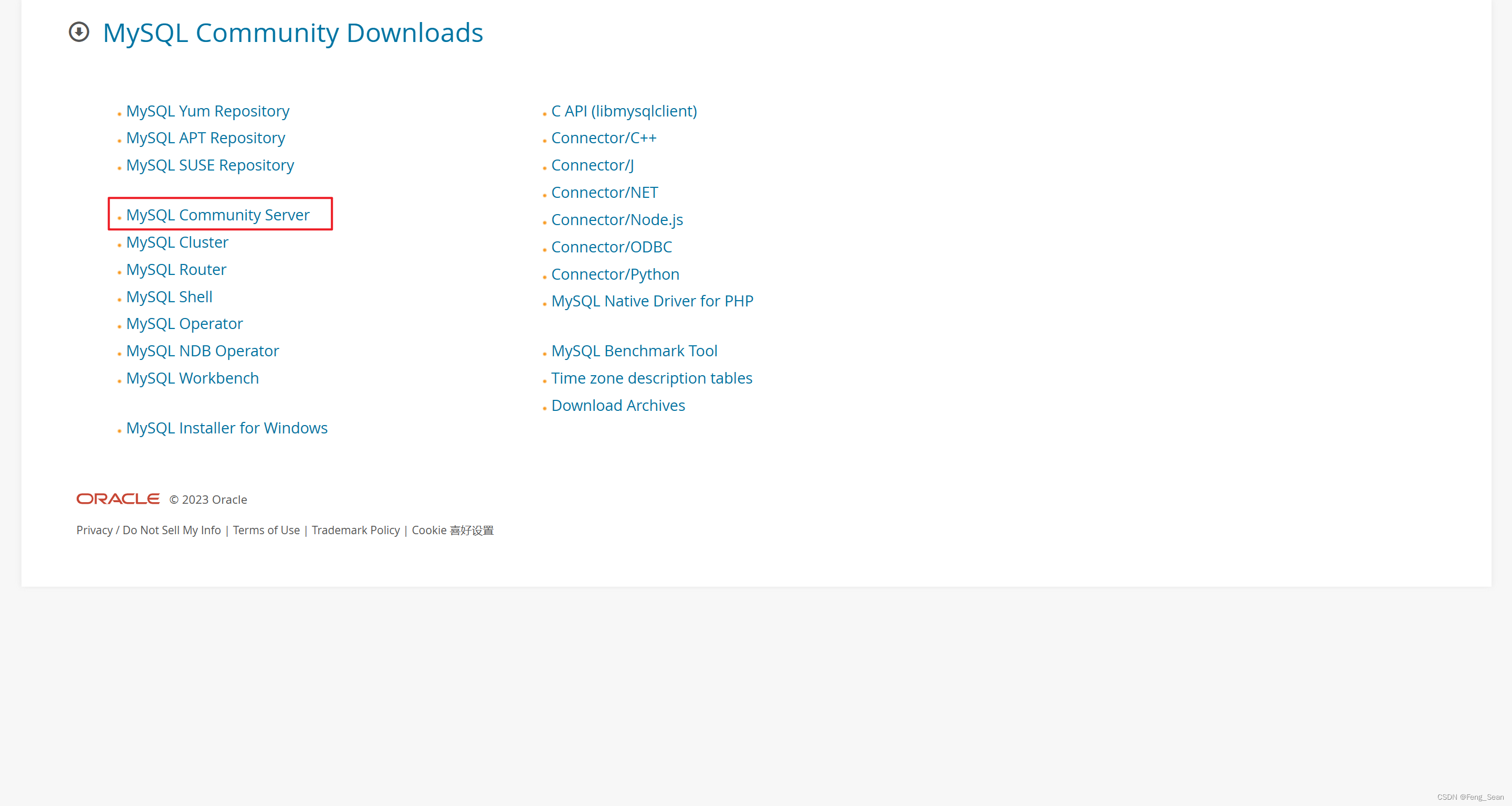Open the Terms of Use footer link
The height and width of the screenshot is (806, 1512).
267,531
